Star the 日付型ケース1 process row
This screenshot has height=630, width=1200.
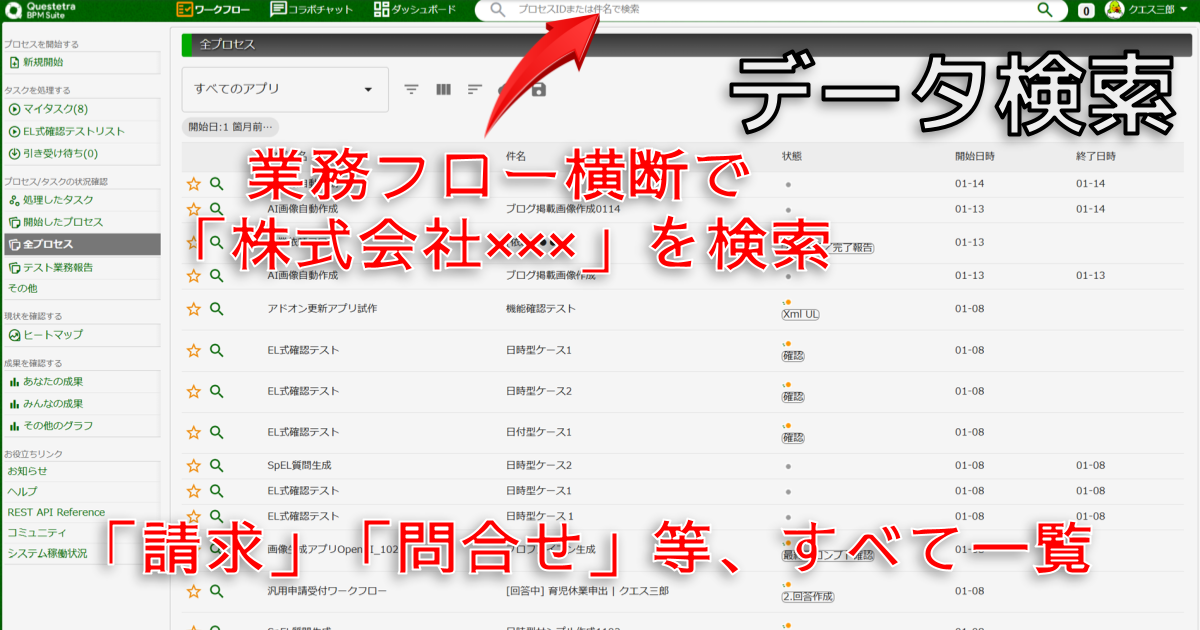click(194, 433)
